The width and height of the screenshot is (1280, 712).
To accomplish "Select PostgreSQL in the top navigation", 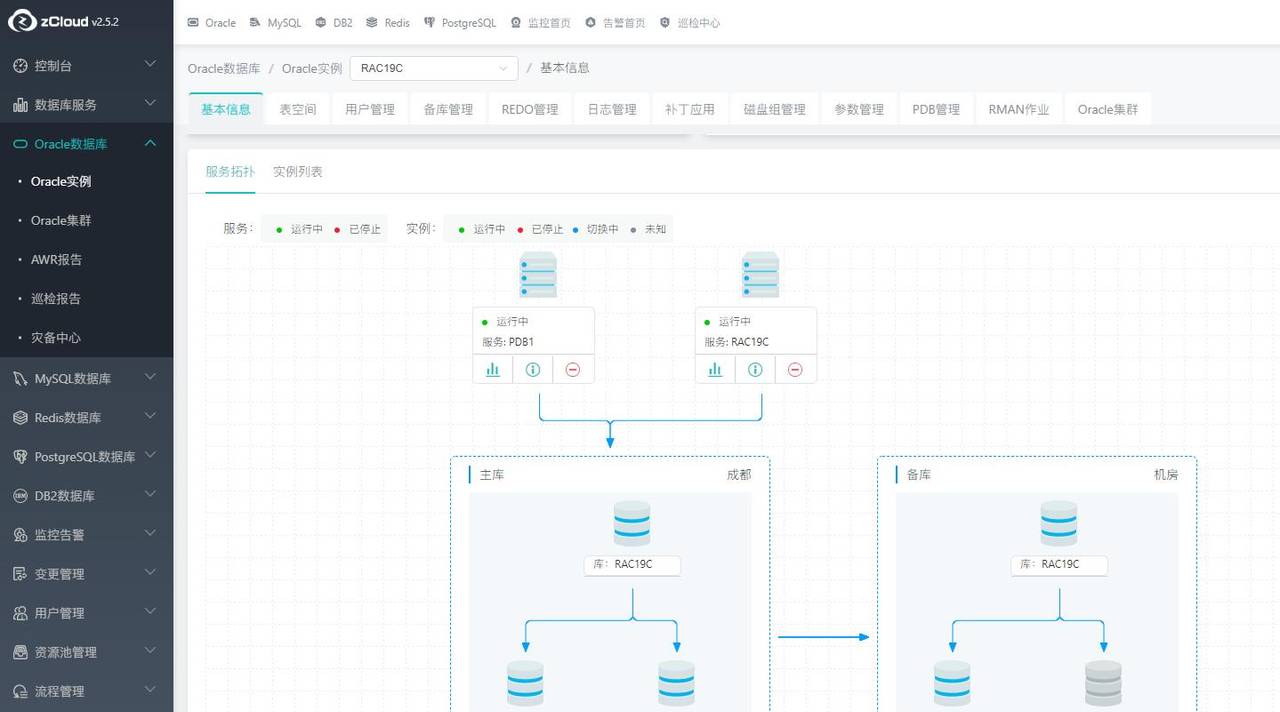I will coord(459,22).
